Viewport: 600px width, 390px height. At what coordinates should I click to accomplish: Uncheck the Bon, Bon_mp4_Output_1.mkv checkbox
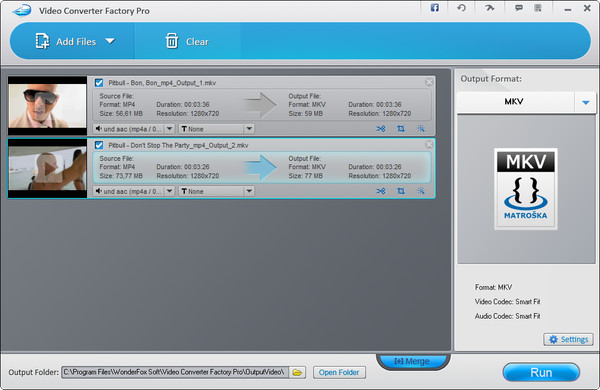pos(99,83)
